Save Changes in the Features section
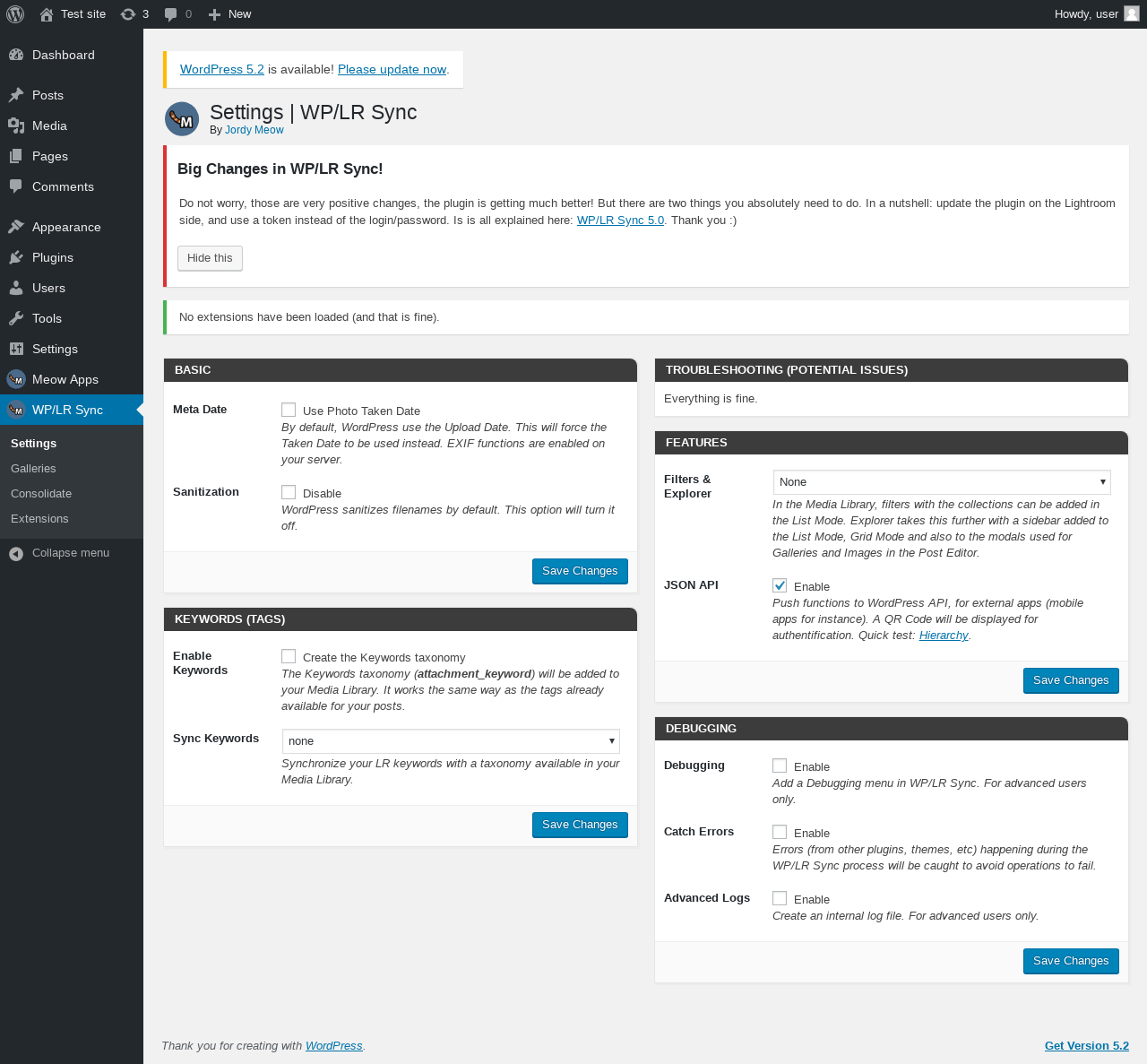This screenshot has height=1064, width=1147. 1071,680
